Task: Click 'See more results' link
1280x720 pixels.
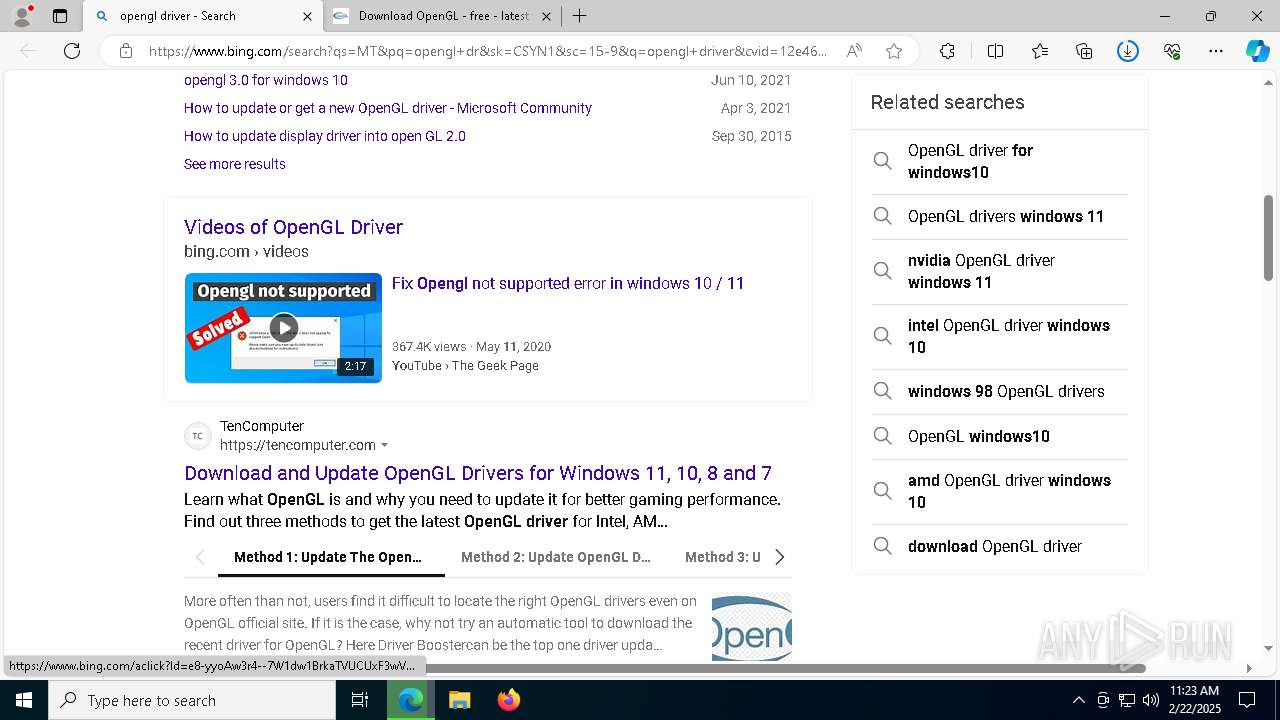Action: pos(235,164)
